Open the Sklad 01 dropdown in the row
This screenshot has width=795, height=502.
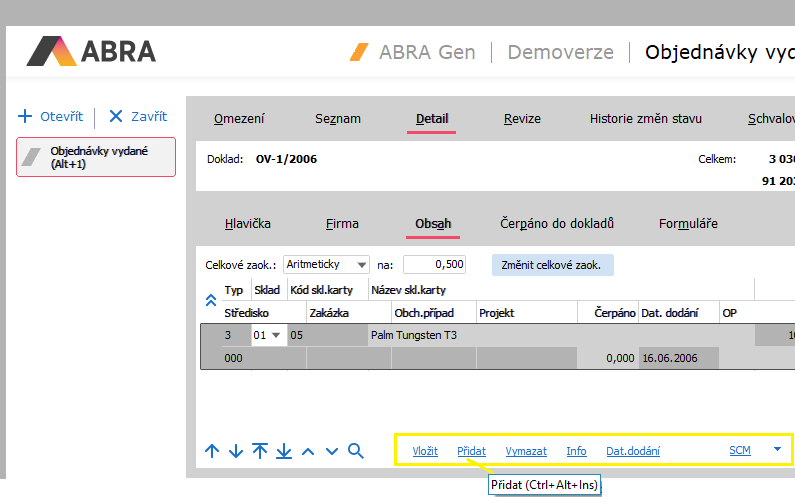tap(268, 335)
